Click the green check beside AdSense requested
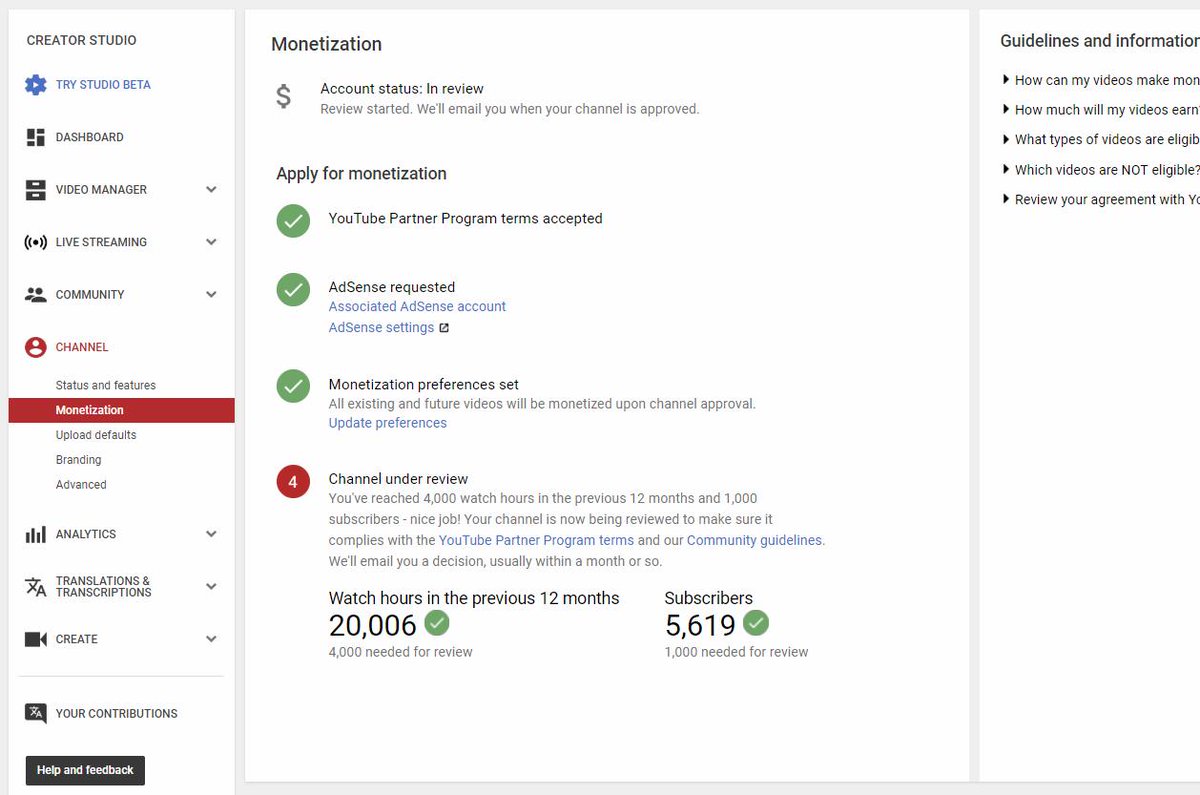The width and height of the screenshot is (1200, 795). point(293,289)
